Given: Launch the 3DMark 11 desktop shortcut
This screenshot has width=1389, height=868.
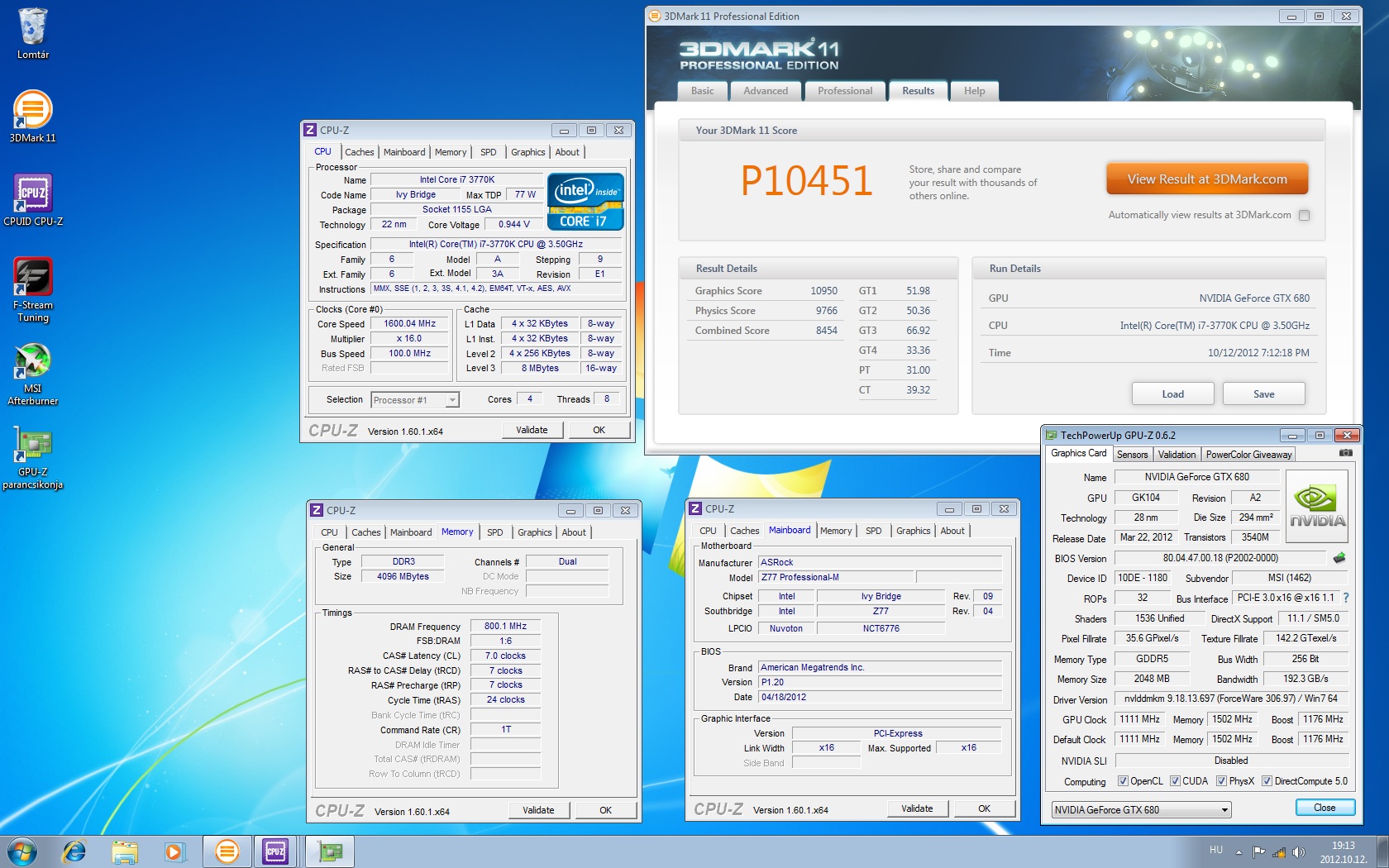Looking at the screenshot, I should pyautogui.click(x=33, y=116).
